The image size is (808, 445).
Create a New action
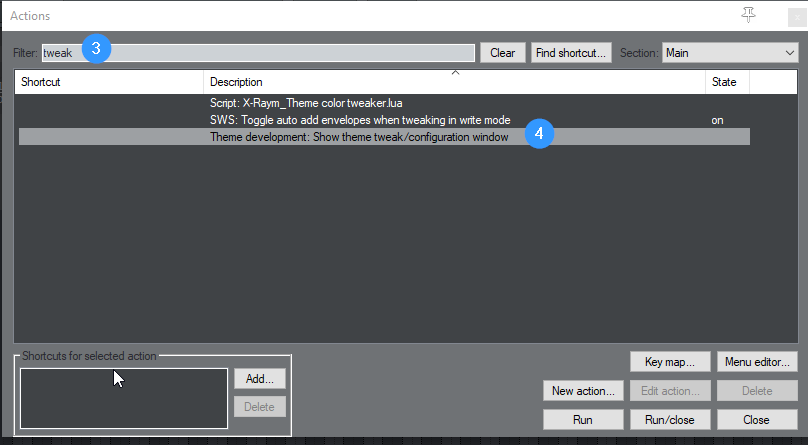click(x=583, y=390)
